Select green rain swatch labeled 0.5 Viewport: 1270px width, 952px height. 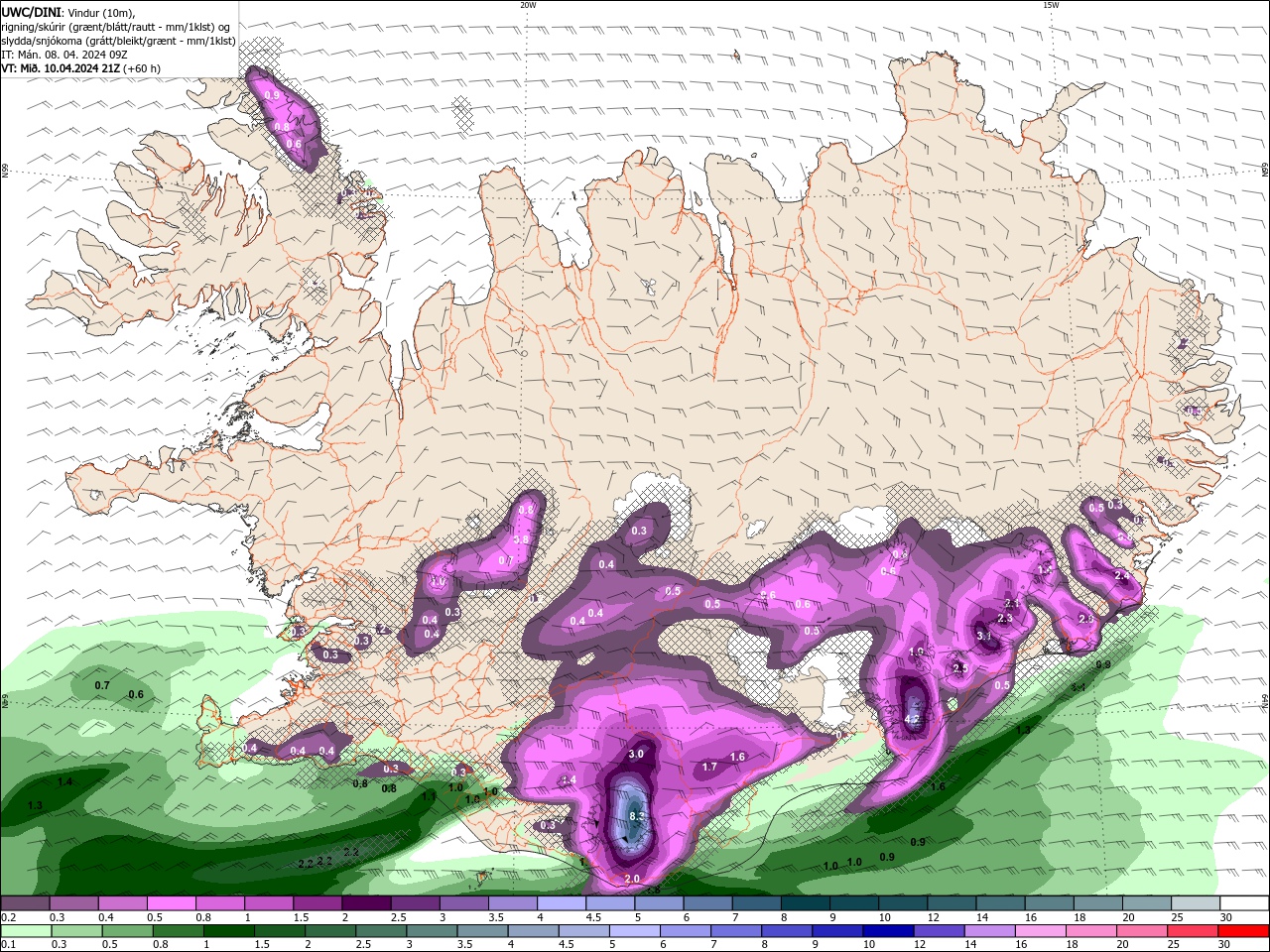coord(127,931)
